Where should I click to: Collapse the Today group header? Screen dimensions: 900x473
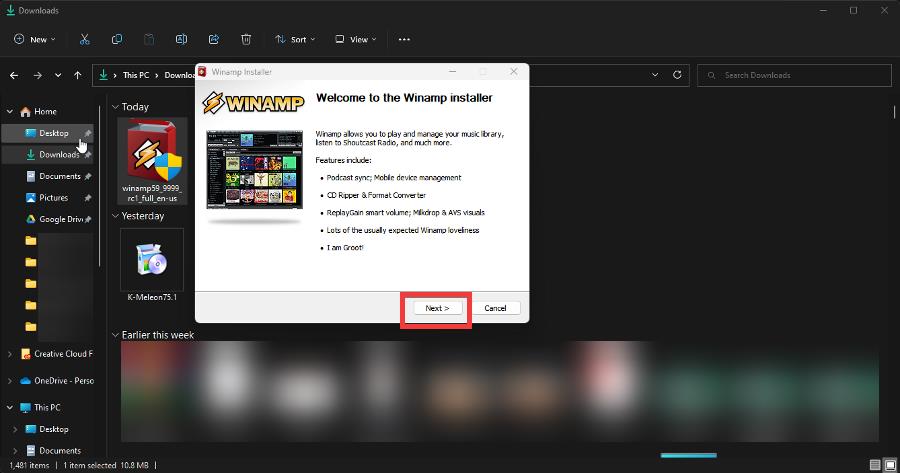[x=115, y=107]
